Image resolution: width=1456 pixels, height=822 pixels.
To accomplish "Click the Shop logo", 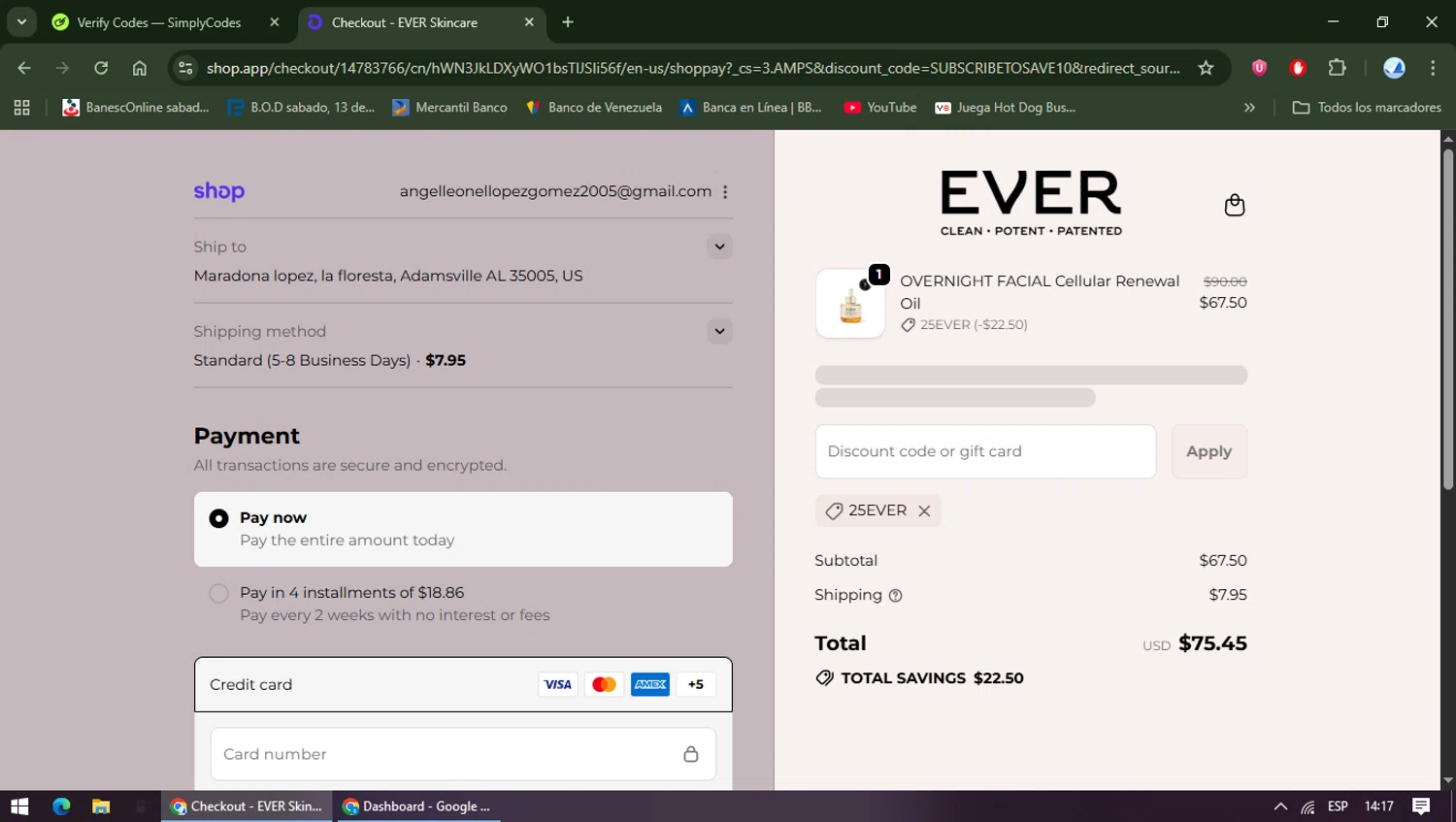I will [218, 191].
